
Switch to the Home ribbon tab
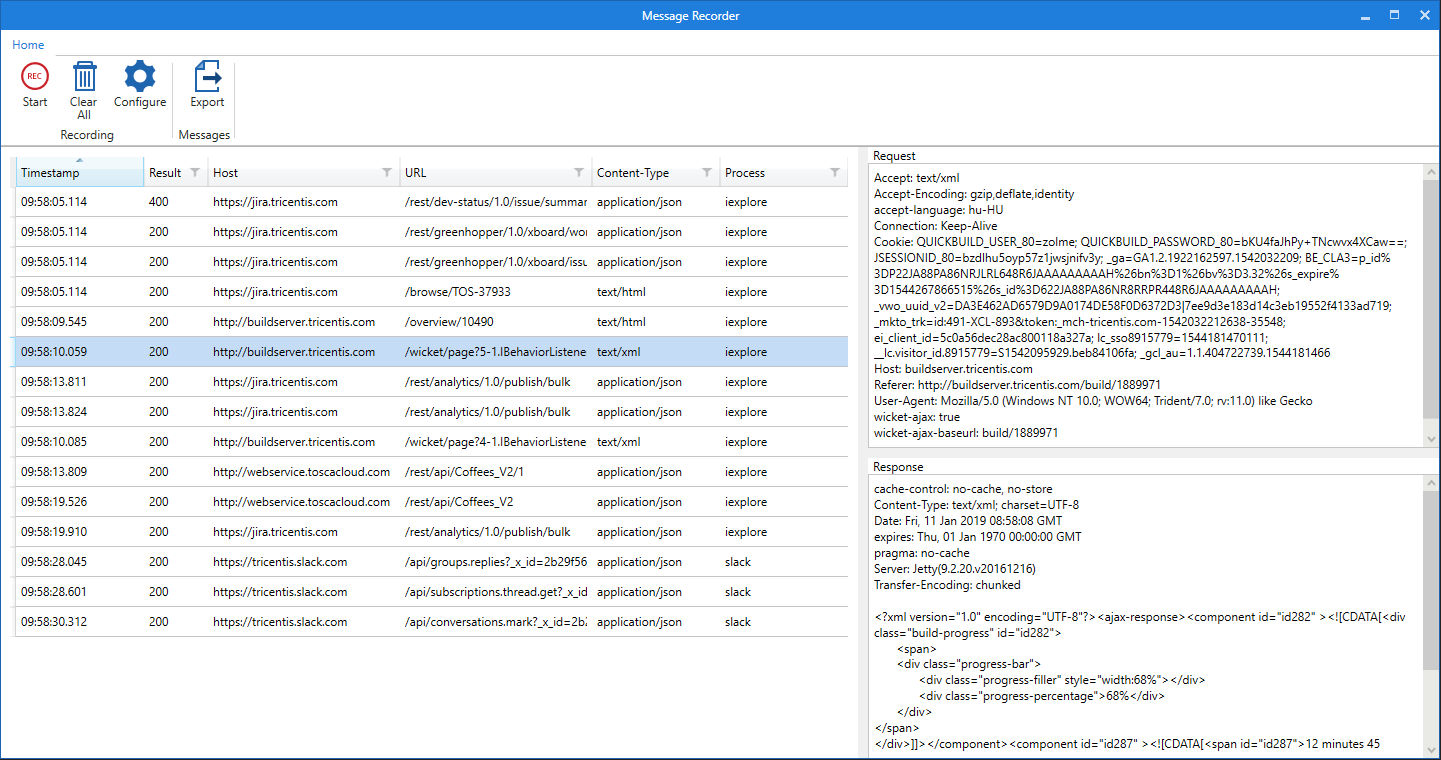pyautogui.click(x=28, y=45)
